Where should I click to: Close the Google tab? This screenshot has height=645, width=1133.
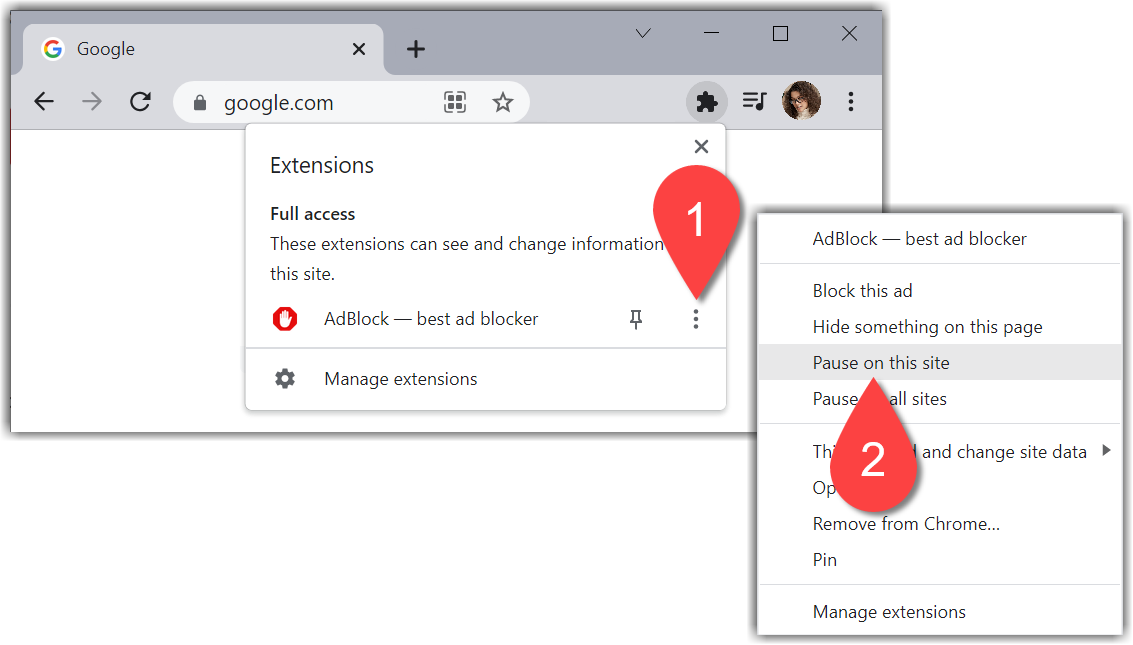pyautogui.click(x=358, y=49)
